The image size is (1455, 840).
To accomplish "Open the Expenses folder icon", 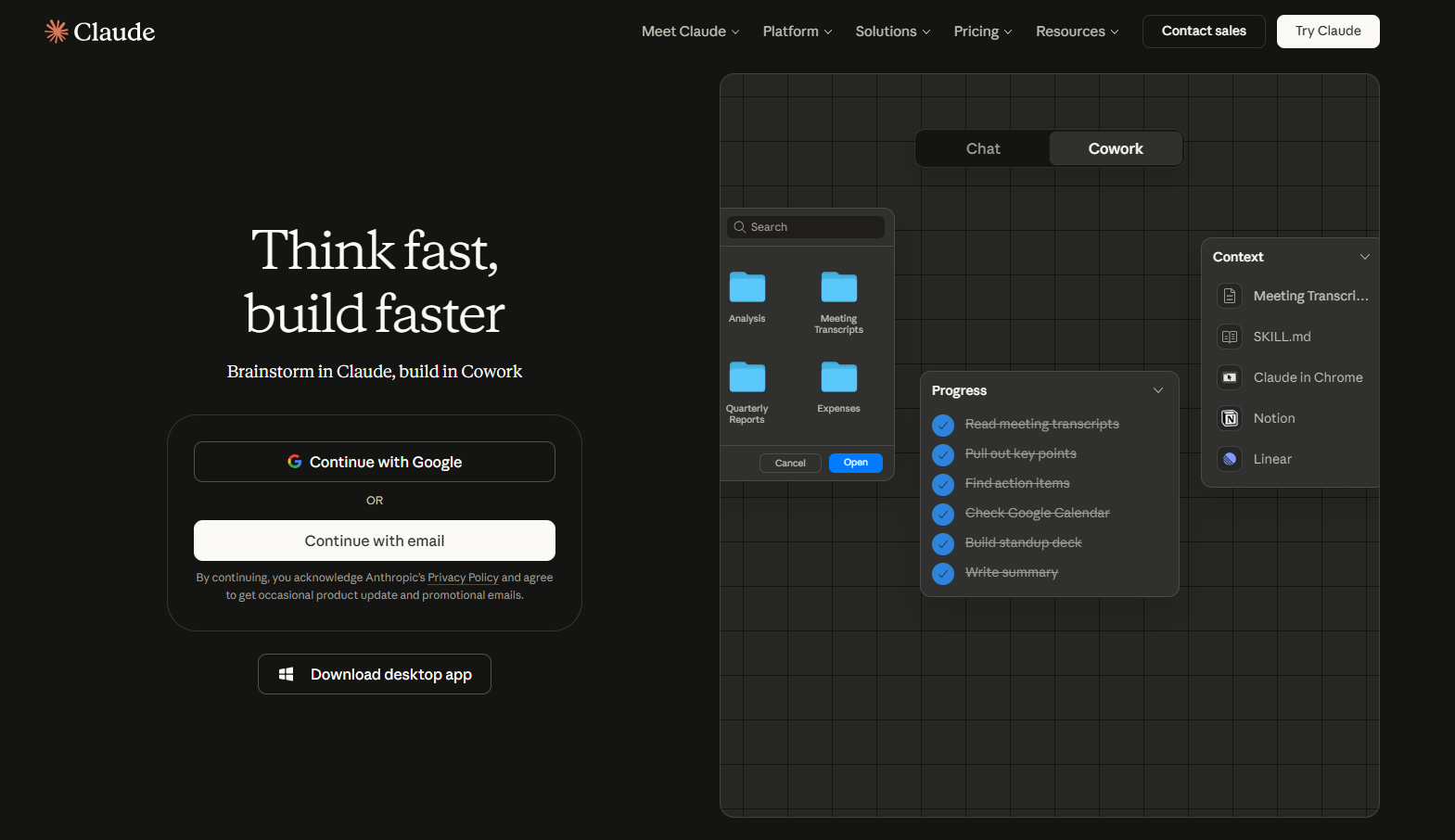I will [838, 377].
